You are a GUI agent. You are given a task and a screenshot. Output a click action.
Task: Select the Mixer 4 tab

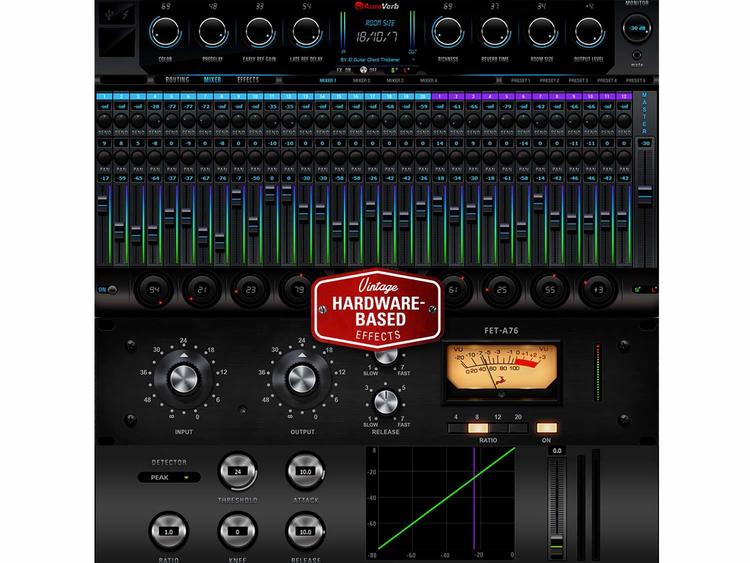429,81
